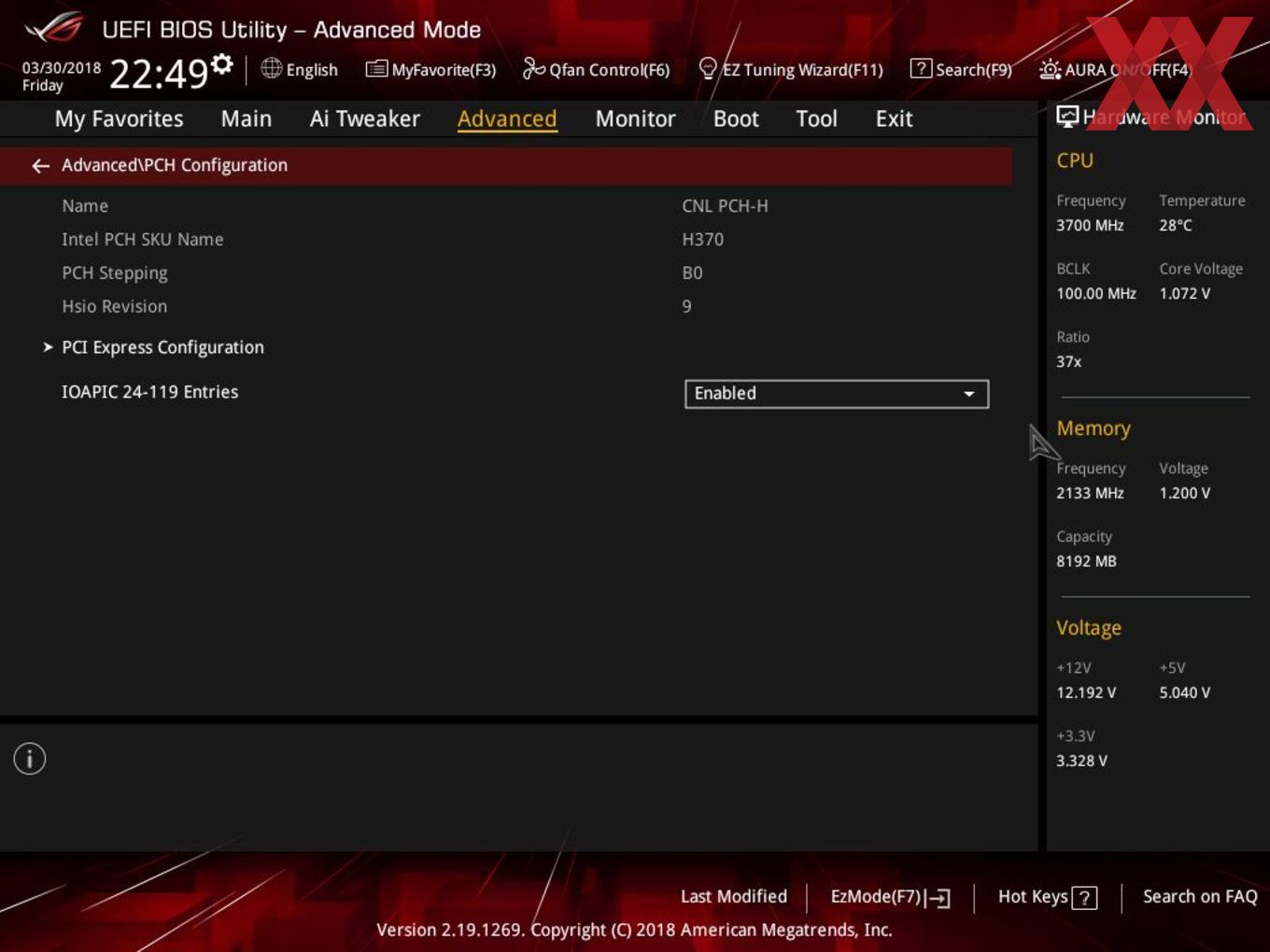Expand PCI Express Configuration submenu
The width and height of the screenshot is (1270, 952).
[x=162, y=347]
